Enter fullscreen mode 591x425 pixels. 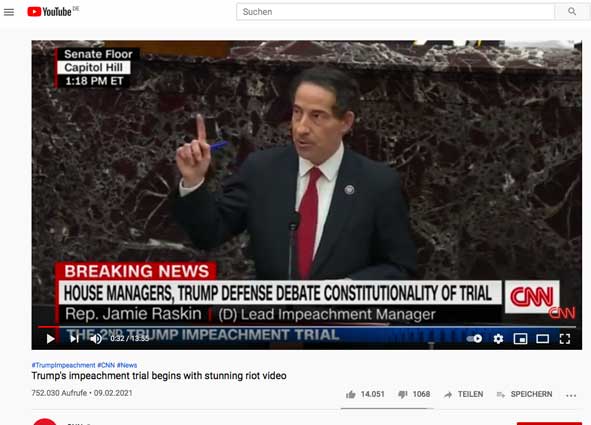click(565, 339)
